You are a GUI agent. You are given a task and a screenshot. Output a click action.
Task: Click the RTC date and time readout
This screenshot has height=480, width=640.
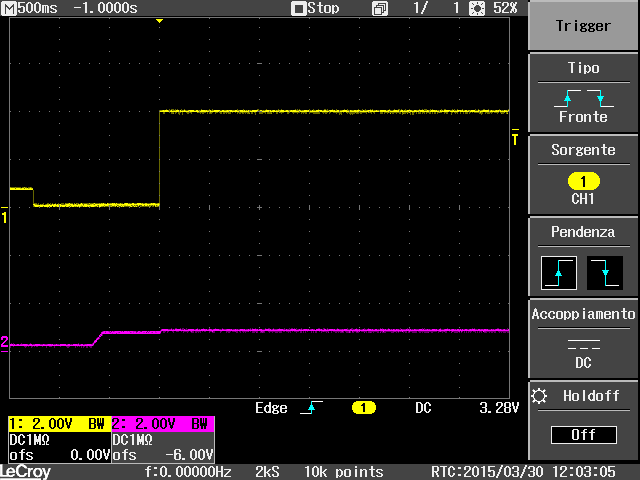coord(524,472)
